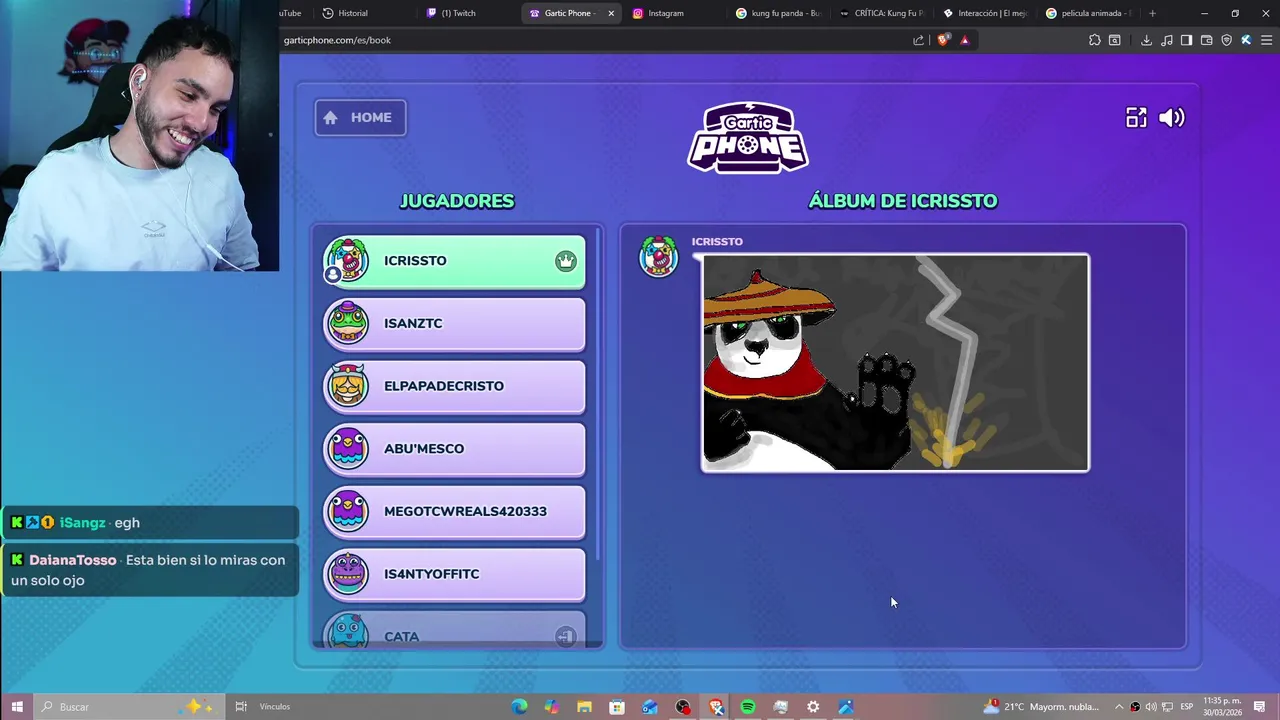This screenshot has height=720, width=1280.
Task: Open Brave VPN shield icon
Action: click(1226, 40)
